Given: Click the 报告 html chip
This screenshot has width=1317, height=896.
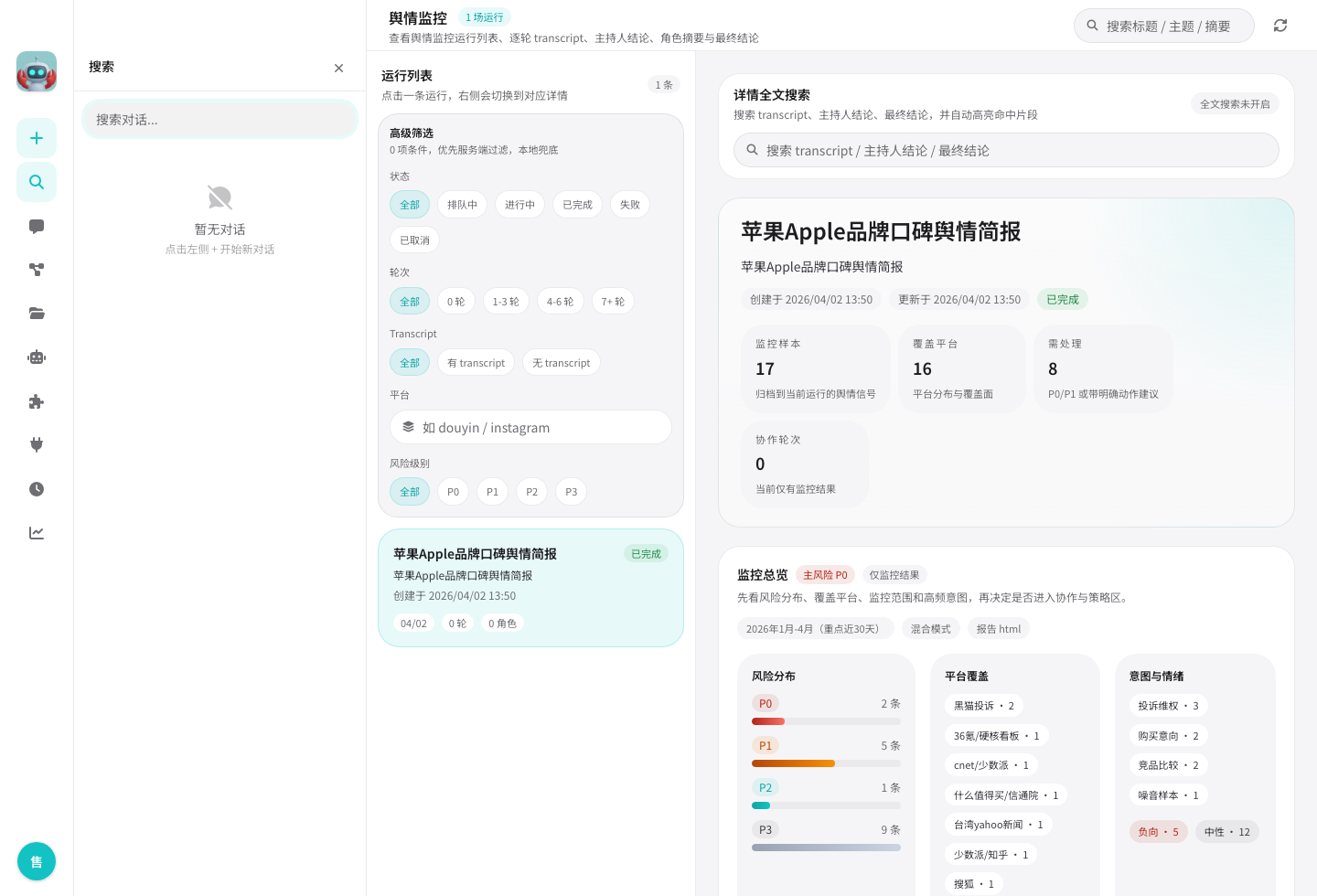Looking at the screenshot, I should pos(998,629).
